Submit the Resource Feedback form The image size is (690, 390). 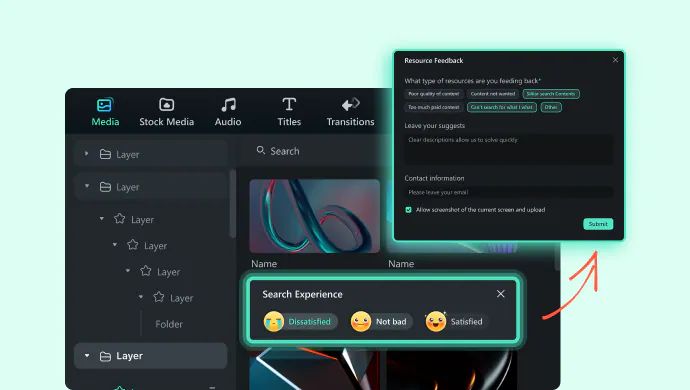tap(598, 224)
